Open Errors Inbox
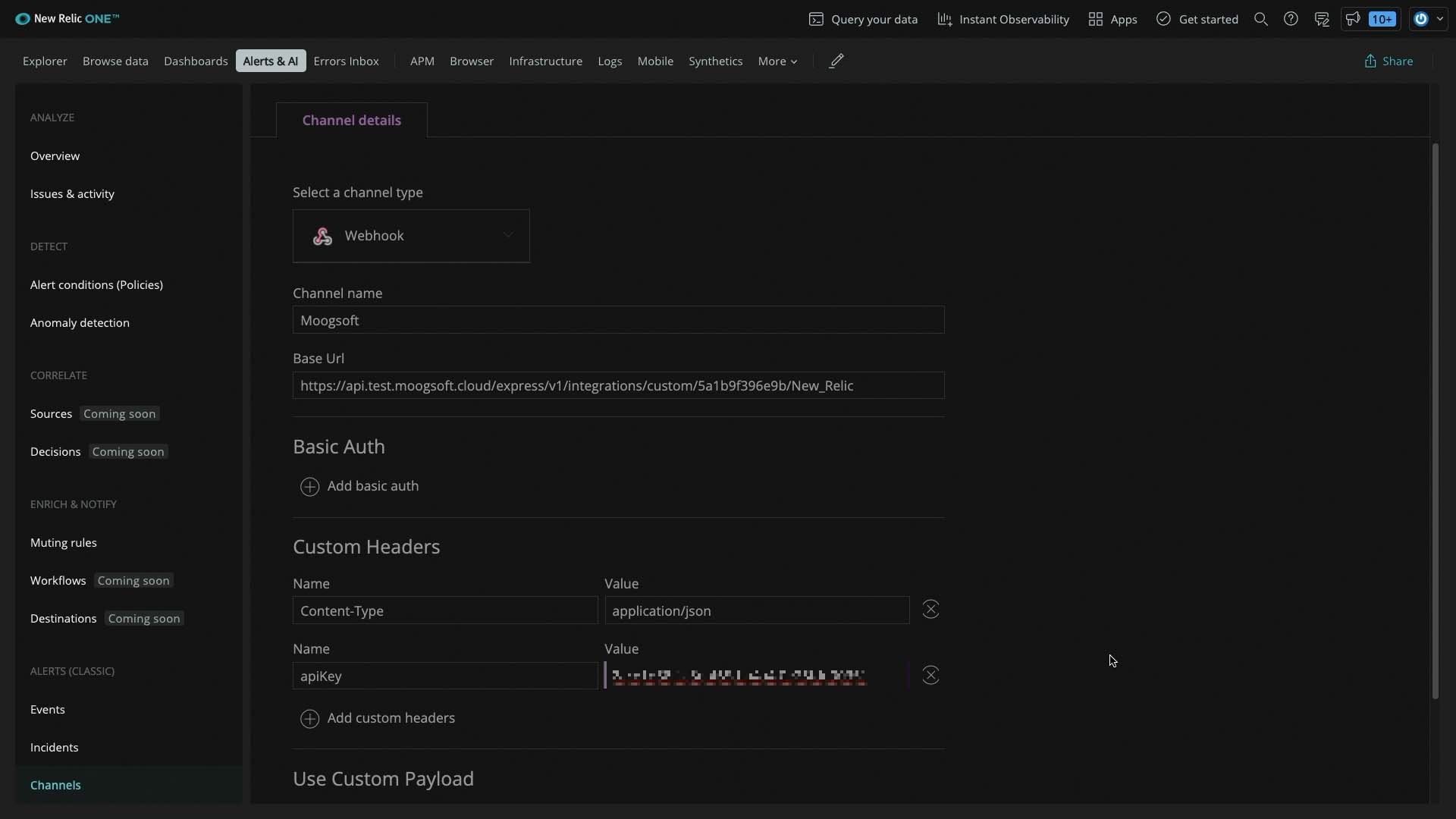Screen dimensions: 1456x819 click(x=346, y=61)
